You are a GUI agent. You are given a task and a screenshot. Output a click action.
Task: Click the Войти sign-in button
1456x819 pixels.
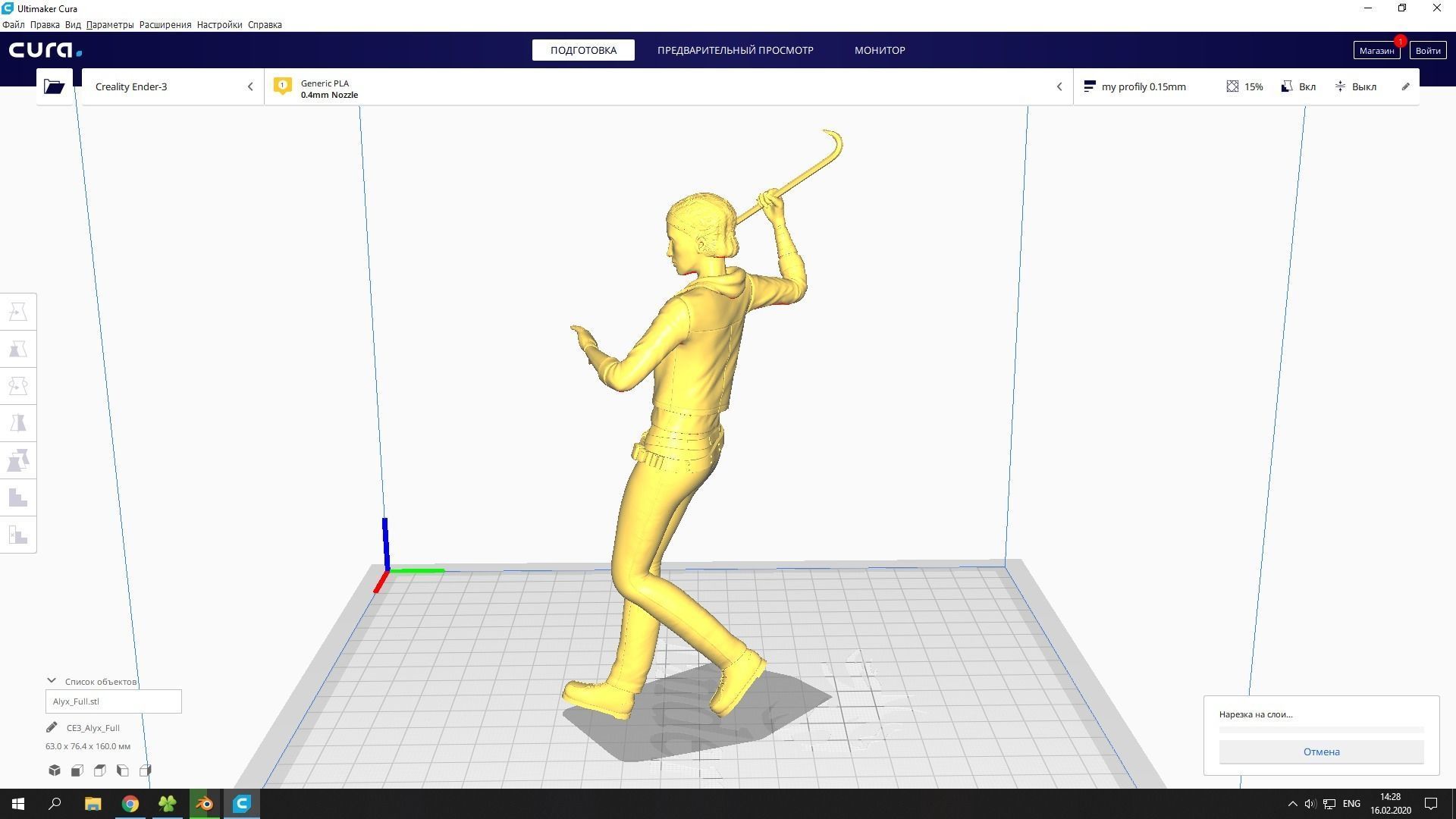point(1427,51)
